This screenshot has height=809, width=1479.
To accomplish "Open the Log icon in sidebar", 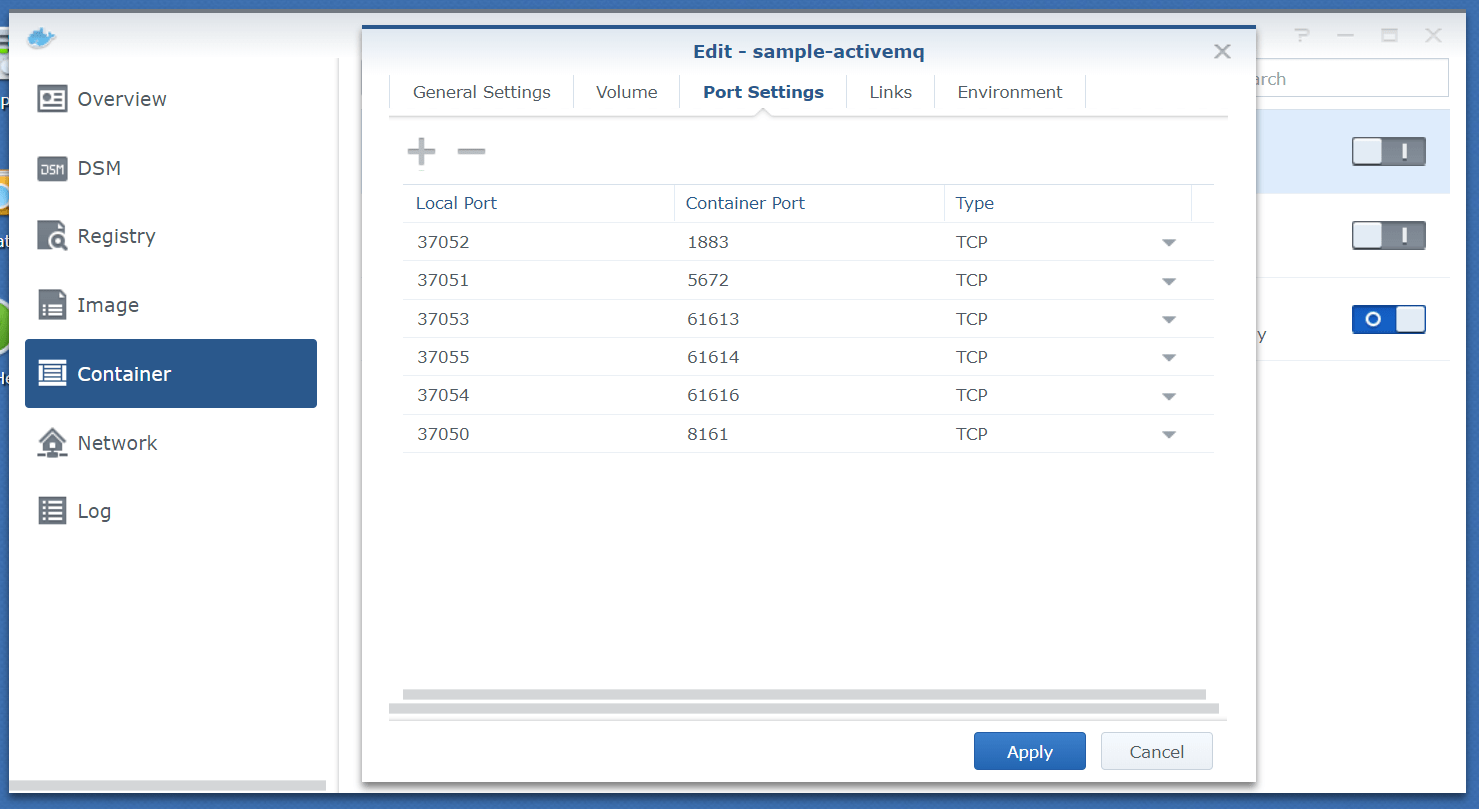I will 52,511.
